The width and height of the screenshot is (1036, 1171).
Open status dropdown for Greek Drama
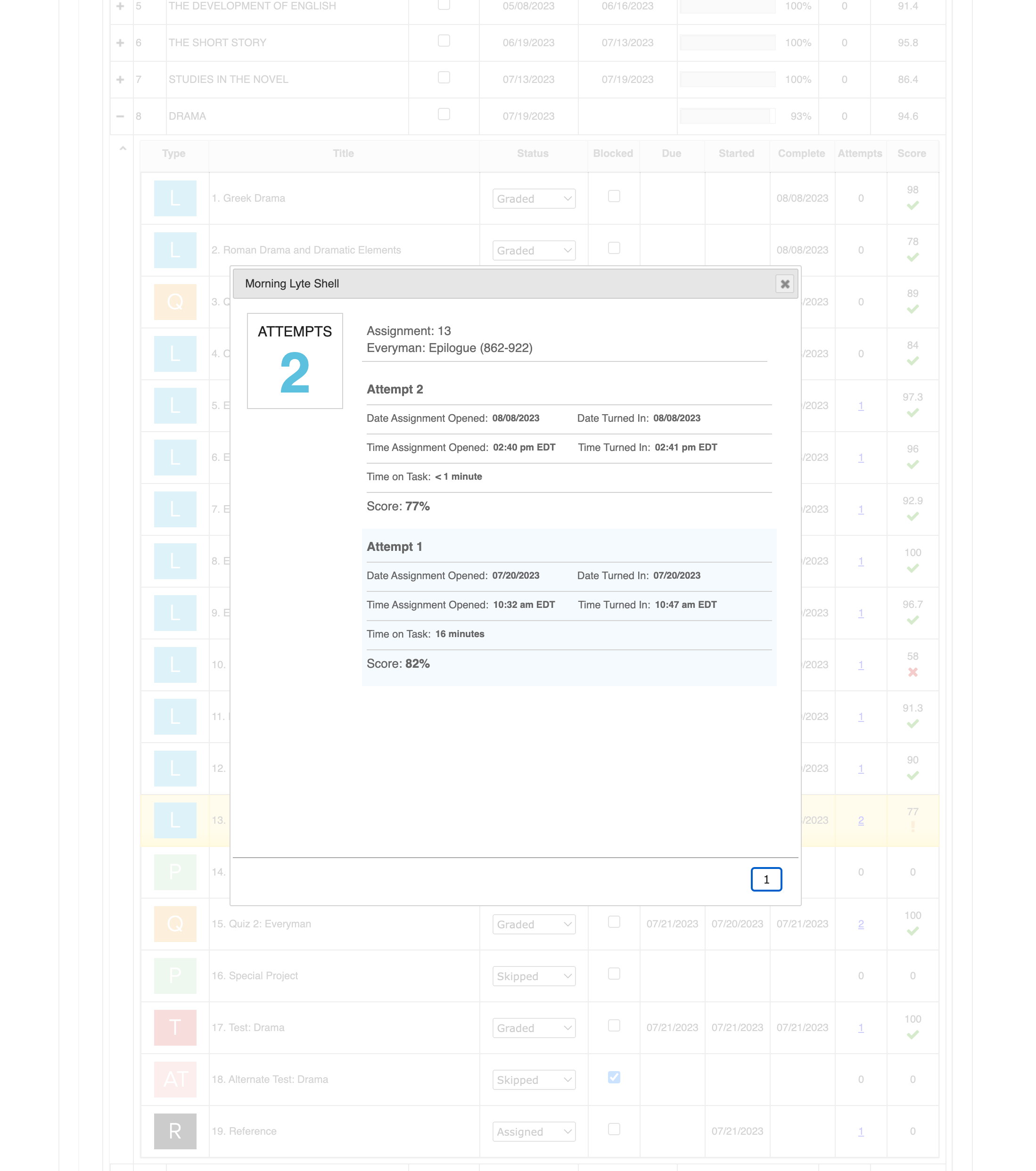point(534,199)
